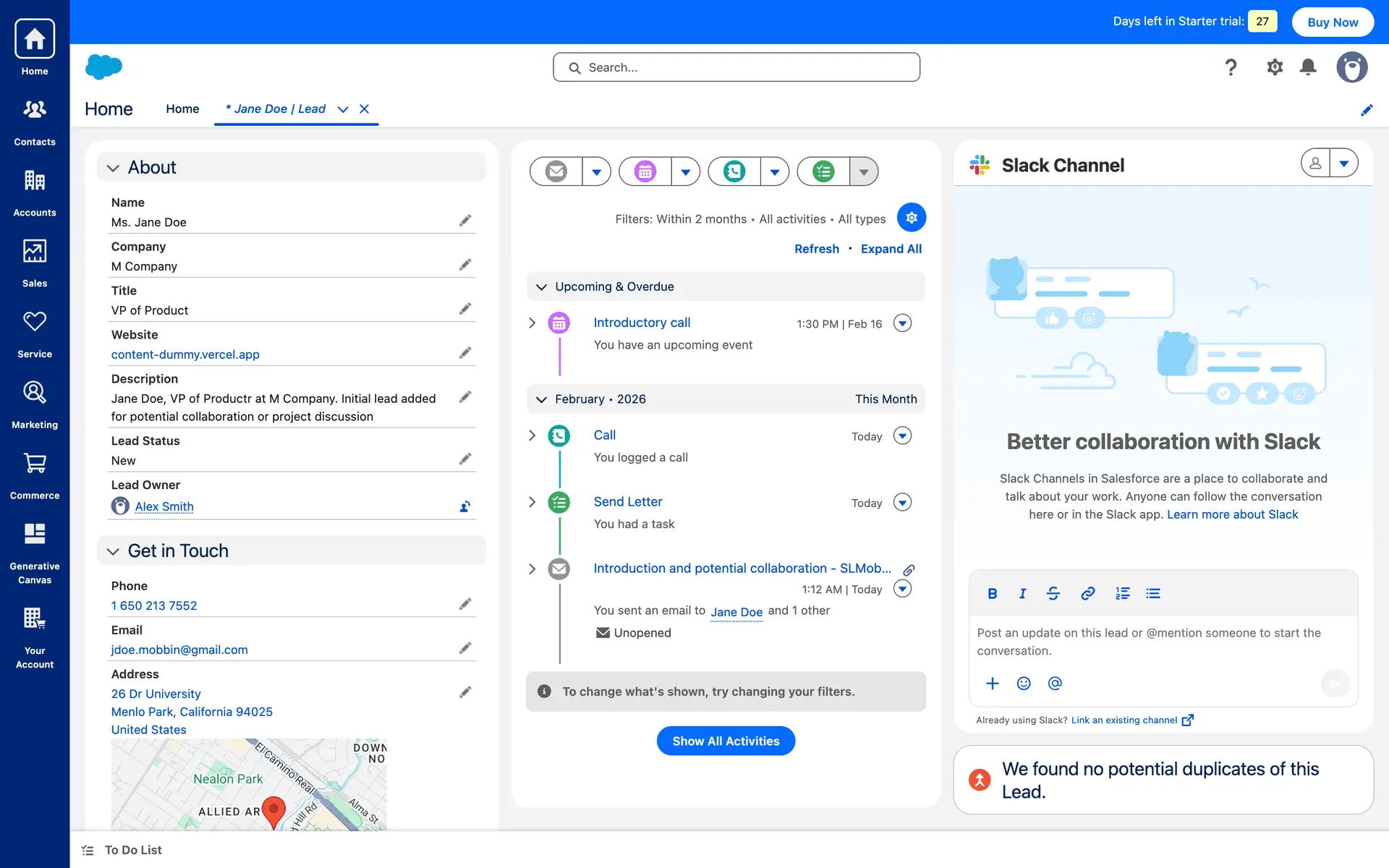Switch to the Home tab
The height and width of the screenshot is (868, 1389).
coord(182,109)
